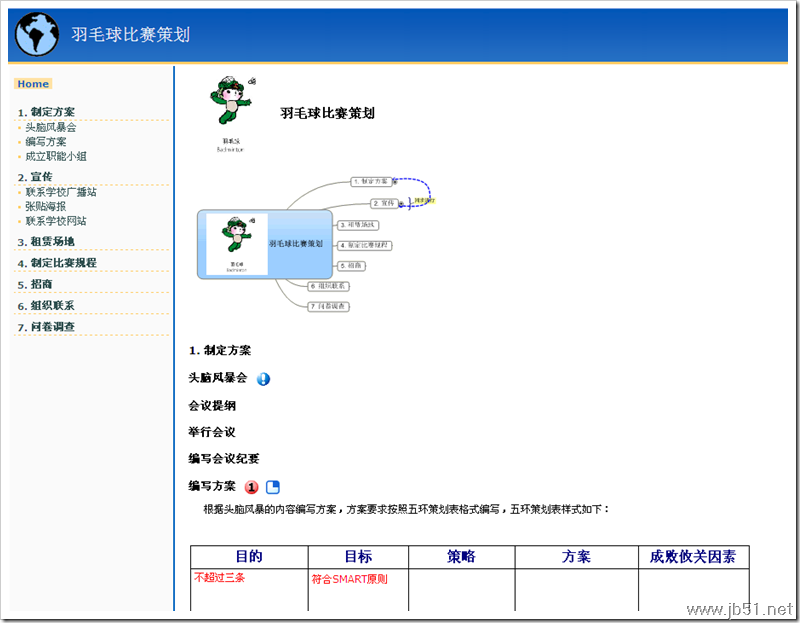
Task: Click the globe logo in the header
Action: [x=37, y=34]
